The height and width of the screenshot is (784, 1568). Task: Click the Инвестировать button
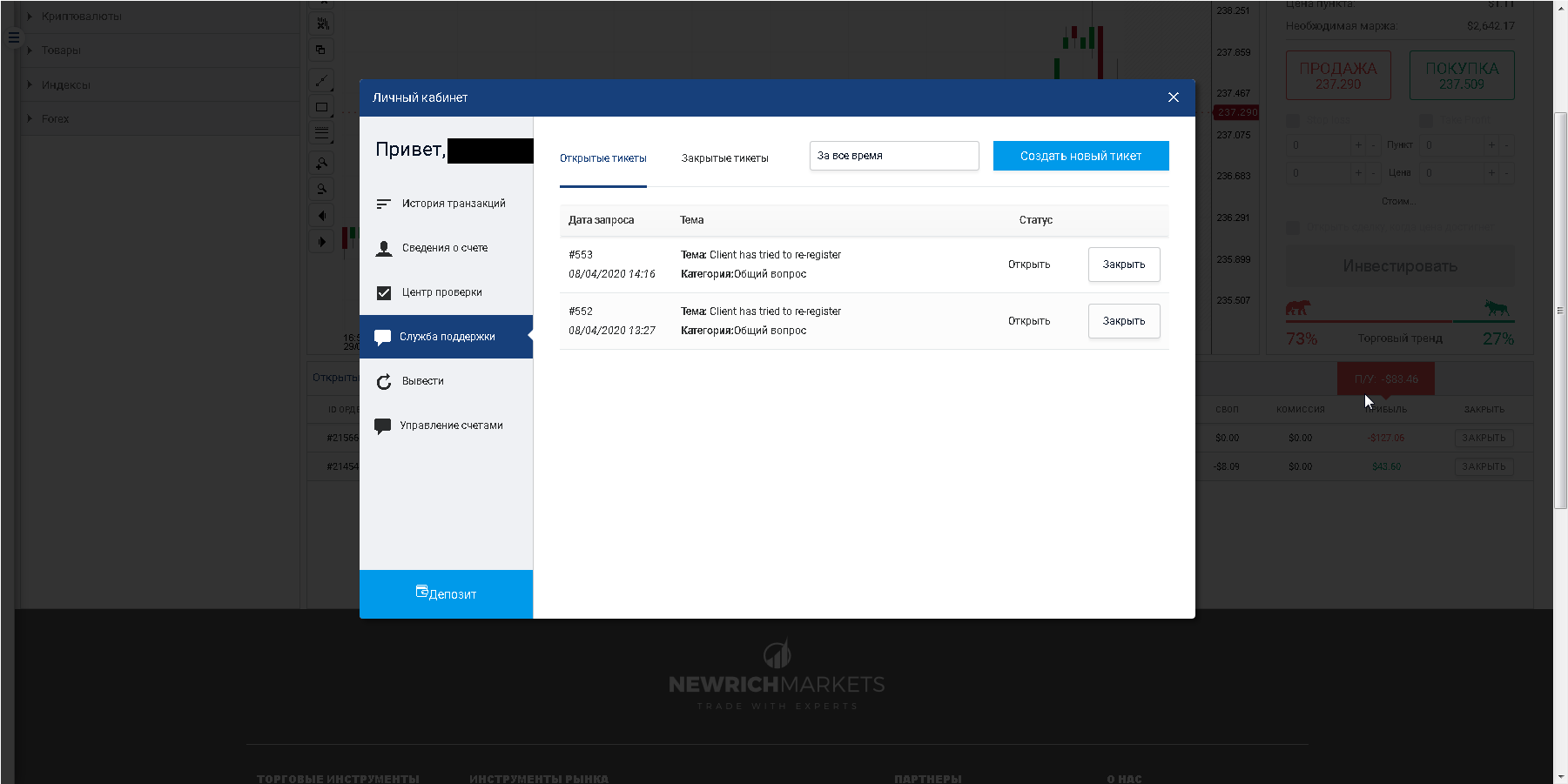coord(1400,266)
